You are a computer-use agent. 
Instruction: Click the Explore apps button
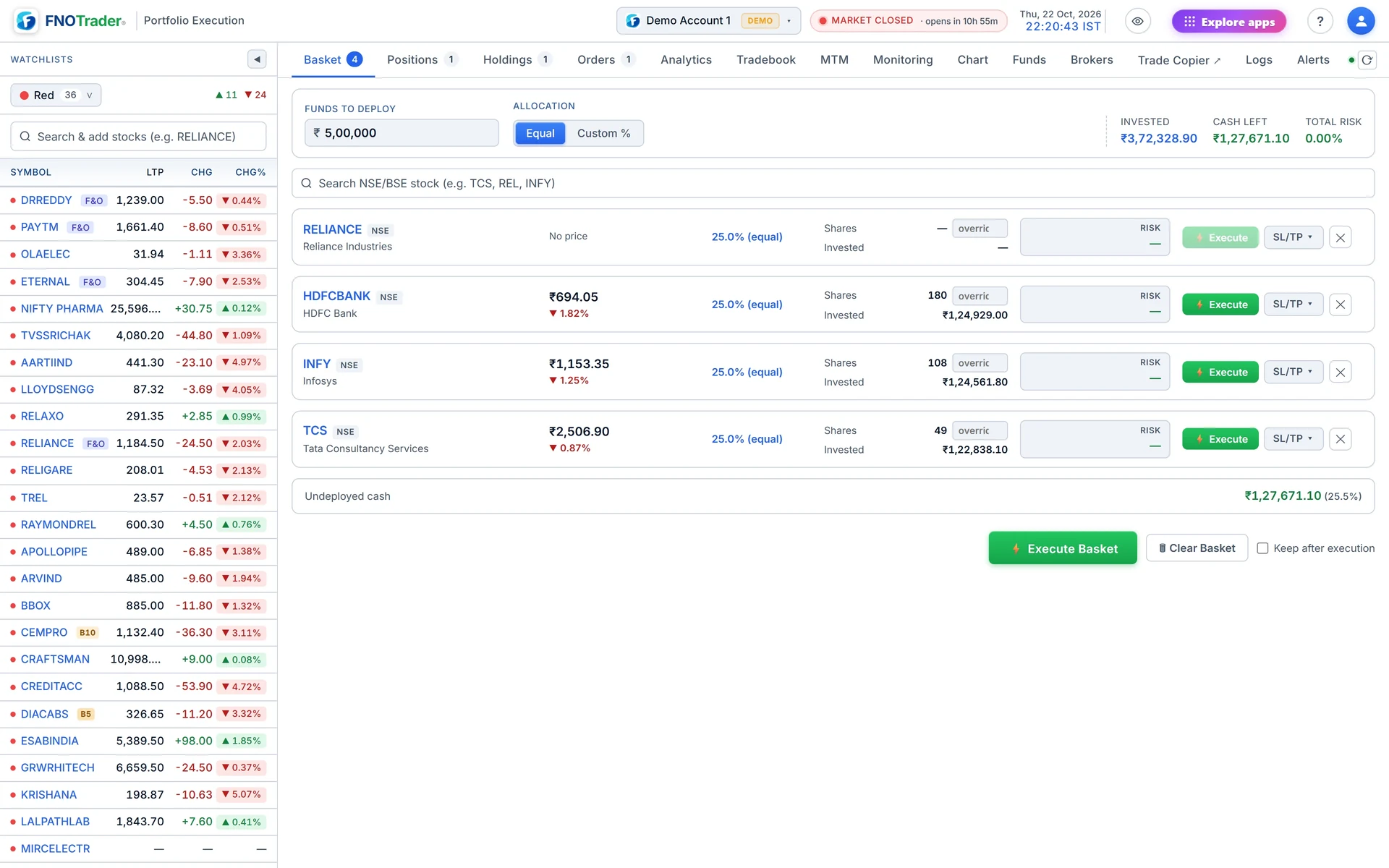tap(1229, 22)
